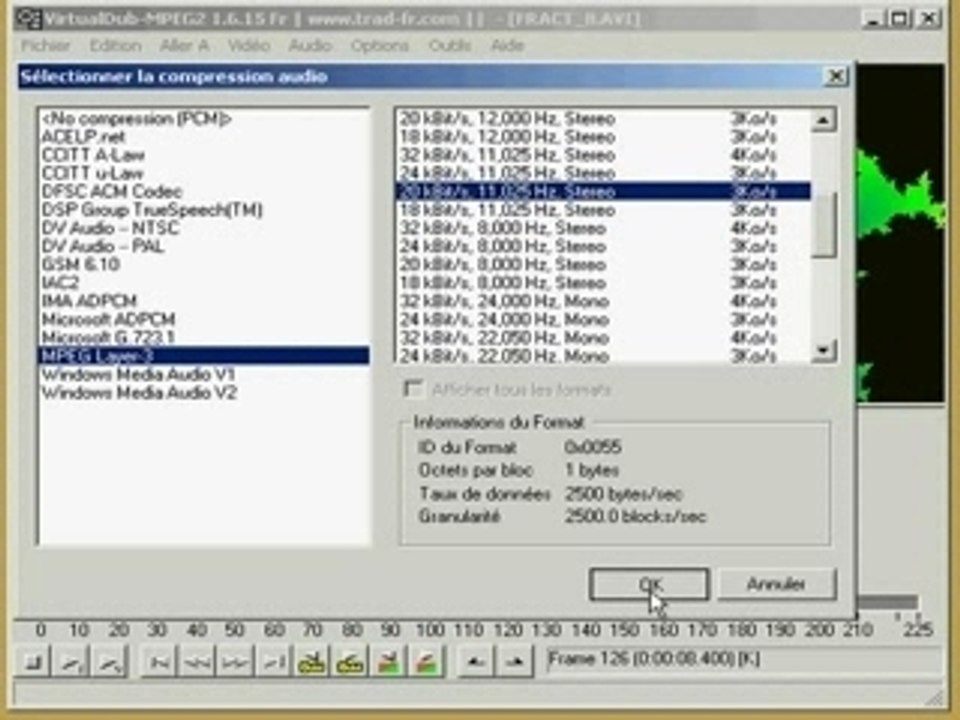This screenshot has height=720, width=960.
Task: Choose 32 kBit/s, 22,050 Hz, Mono format
Action: point(603,337)
